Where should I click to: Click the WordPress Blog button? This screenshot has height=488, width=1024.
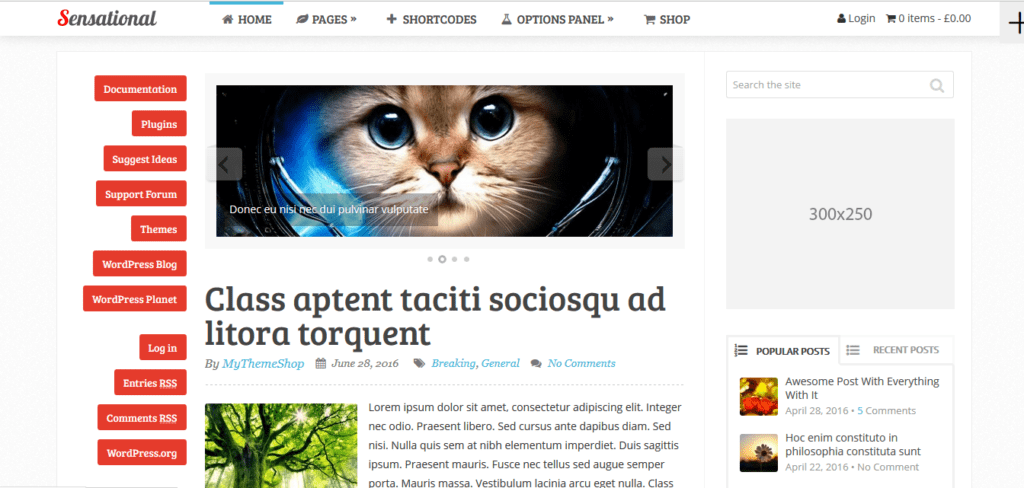point(140,264)
